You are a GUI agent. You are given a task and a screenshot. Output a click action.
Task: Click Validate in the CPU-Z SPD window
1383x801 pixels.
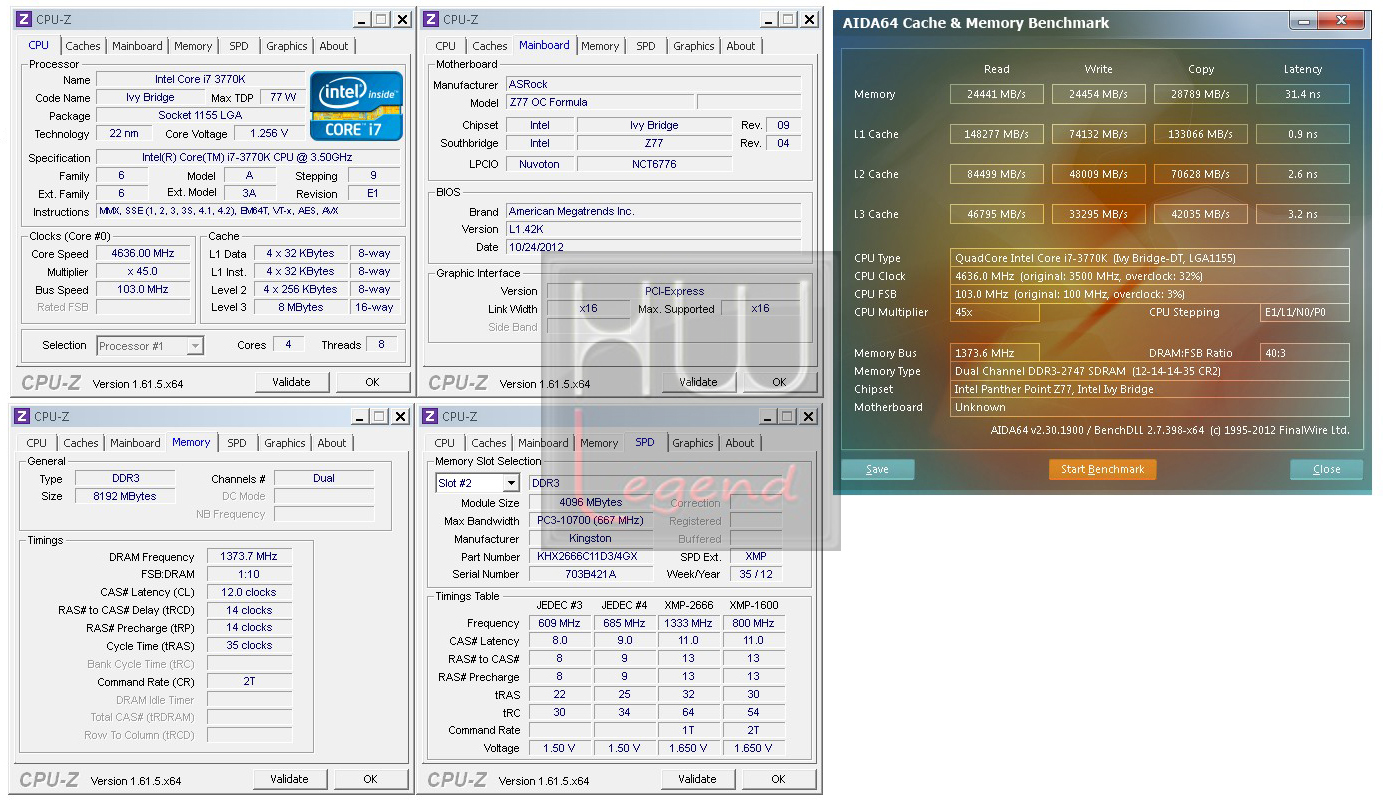tap(697, 779)
